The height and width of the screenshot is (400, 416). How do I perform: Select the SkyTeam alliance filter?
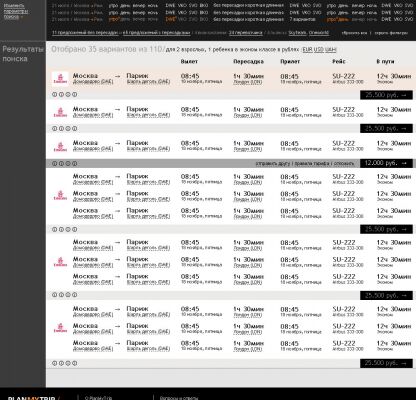point(297,33)
